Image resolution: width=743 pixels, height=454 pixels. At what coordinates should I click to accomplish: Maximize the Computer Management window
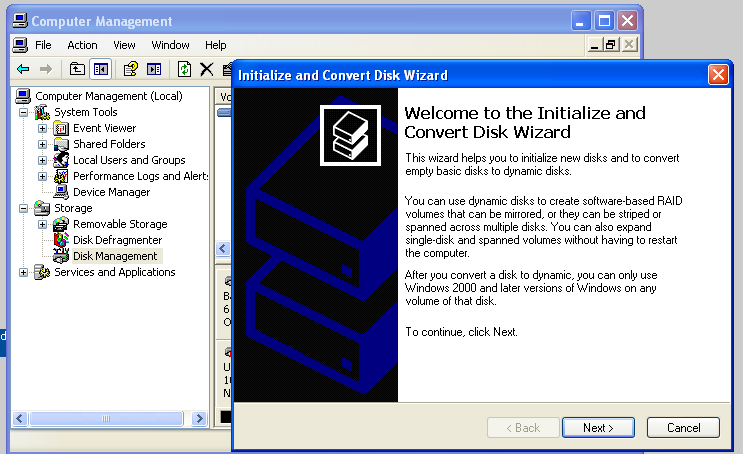coord(604,20)
